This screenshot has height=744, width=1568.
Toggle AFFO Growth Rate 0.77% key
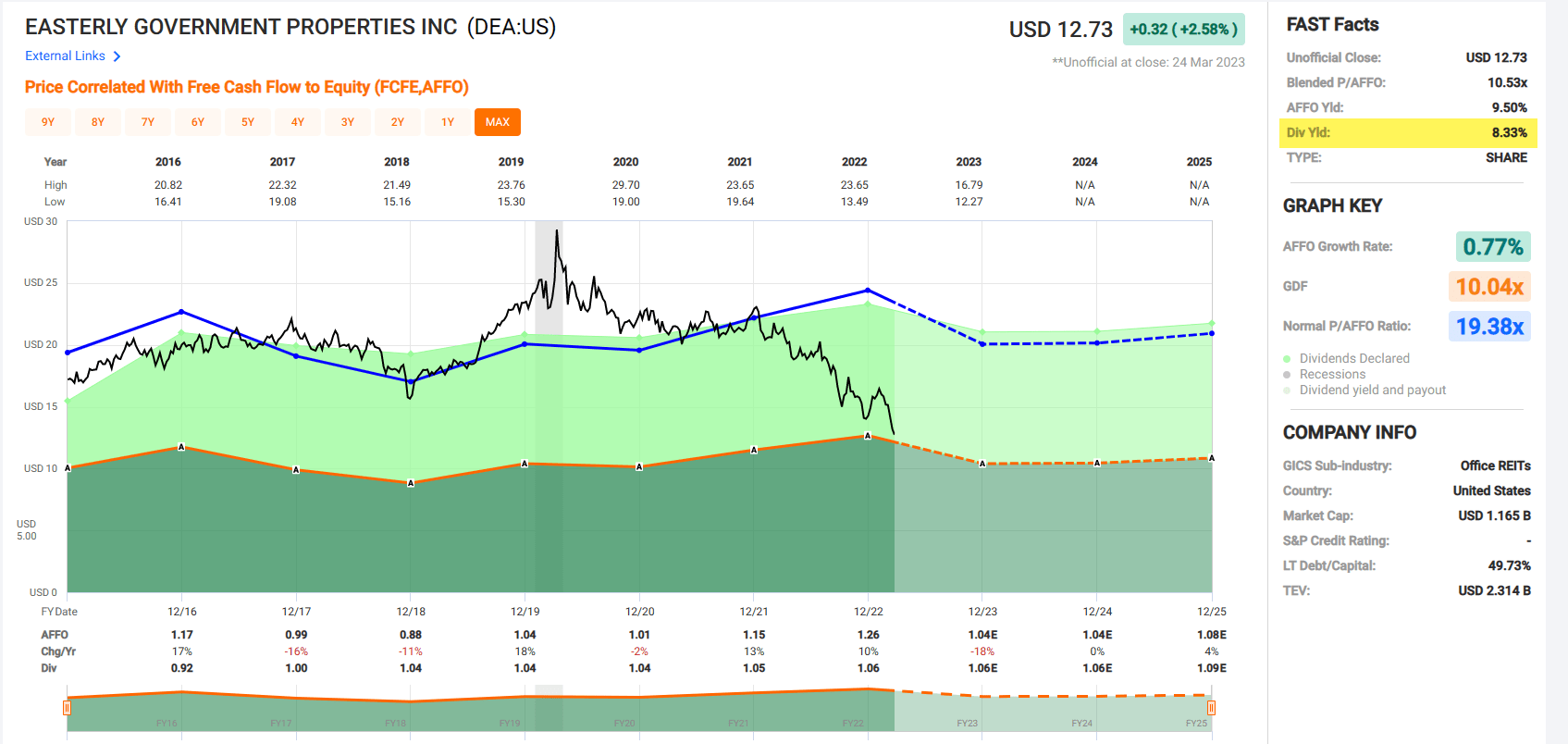coord(1493,247)
